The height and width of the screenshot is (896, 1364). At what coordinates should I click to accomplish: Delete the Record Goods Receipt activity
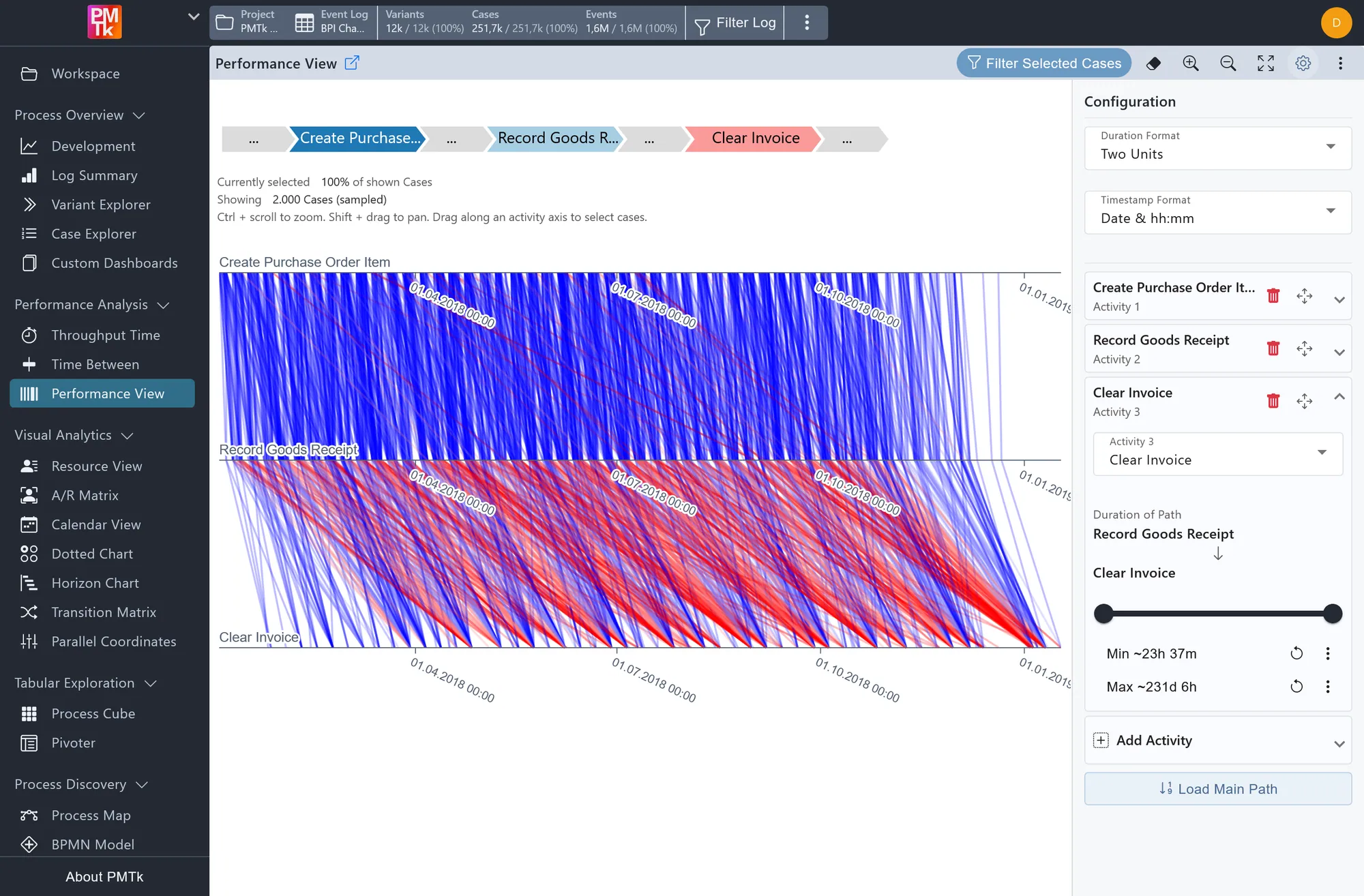1273,348
